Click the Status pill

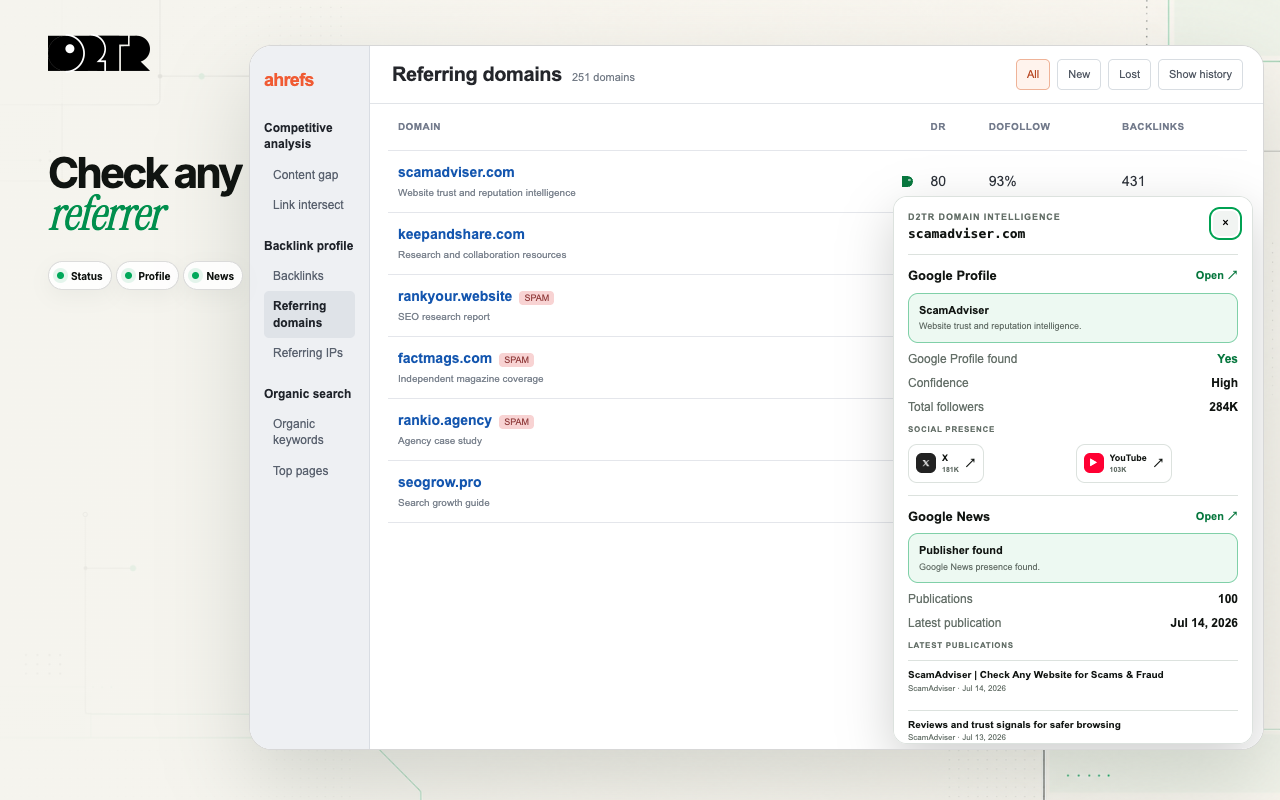80,276
